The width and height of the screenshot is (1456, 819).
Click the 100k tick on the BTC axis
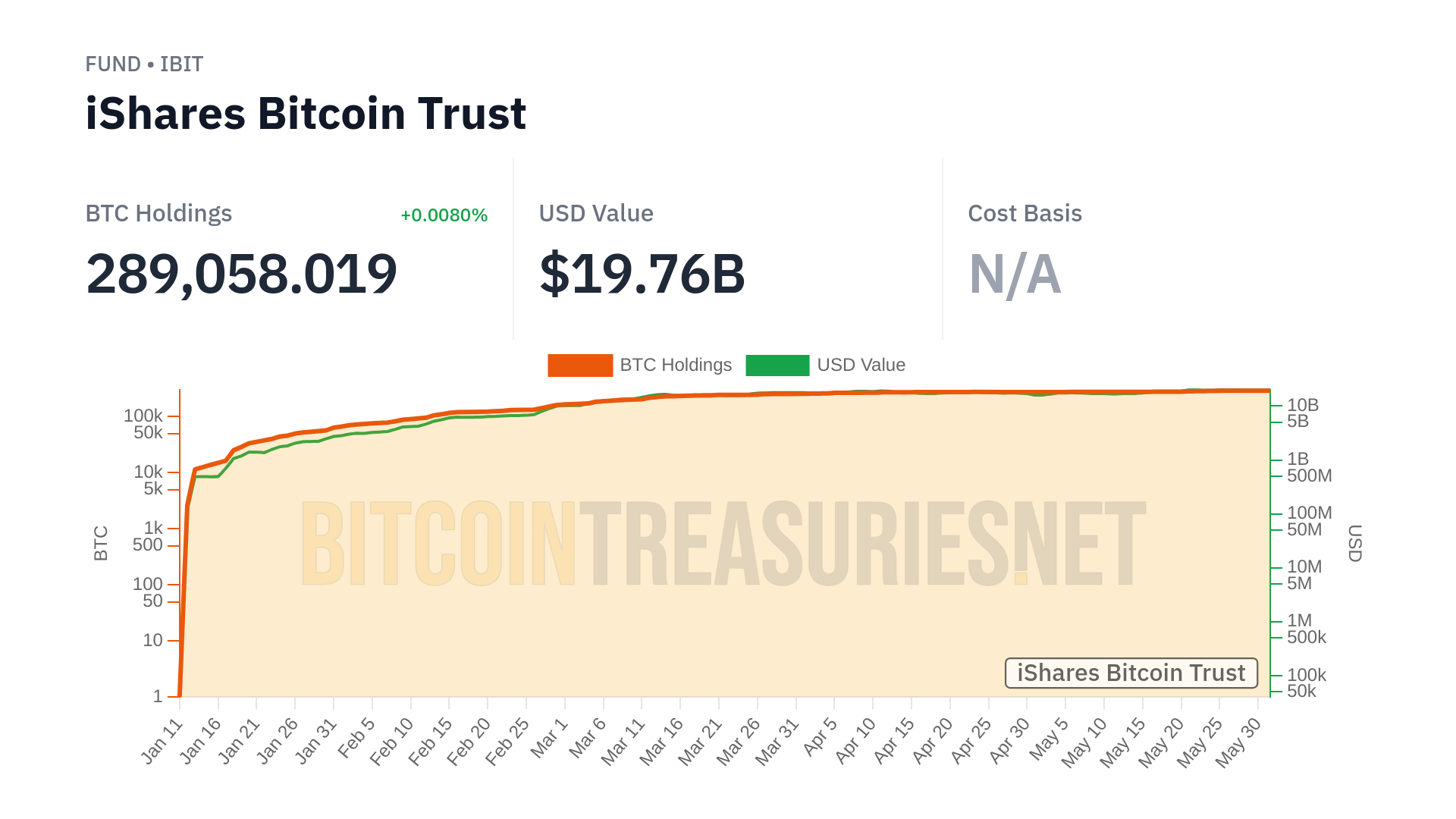pyautogui.click(x=143, y=416)
